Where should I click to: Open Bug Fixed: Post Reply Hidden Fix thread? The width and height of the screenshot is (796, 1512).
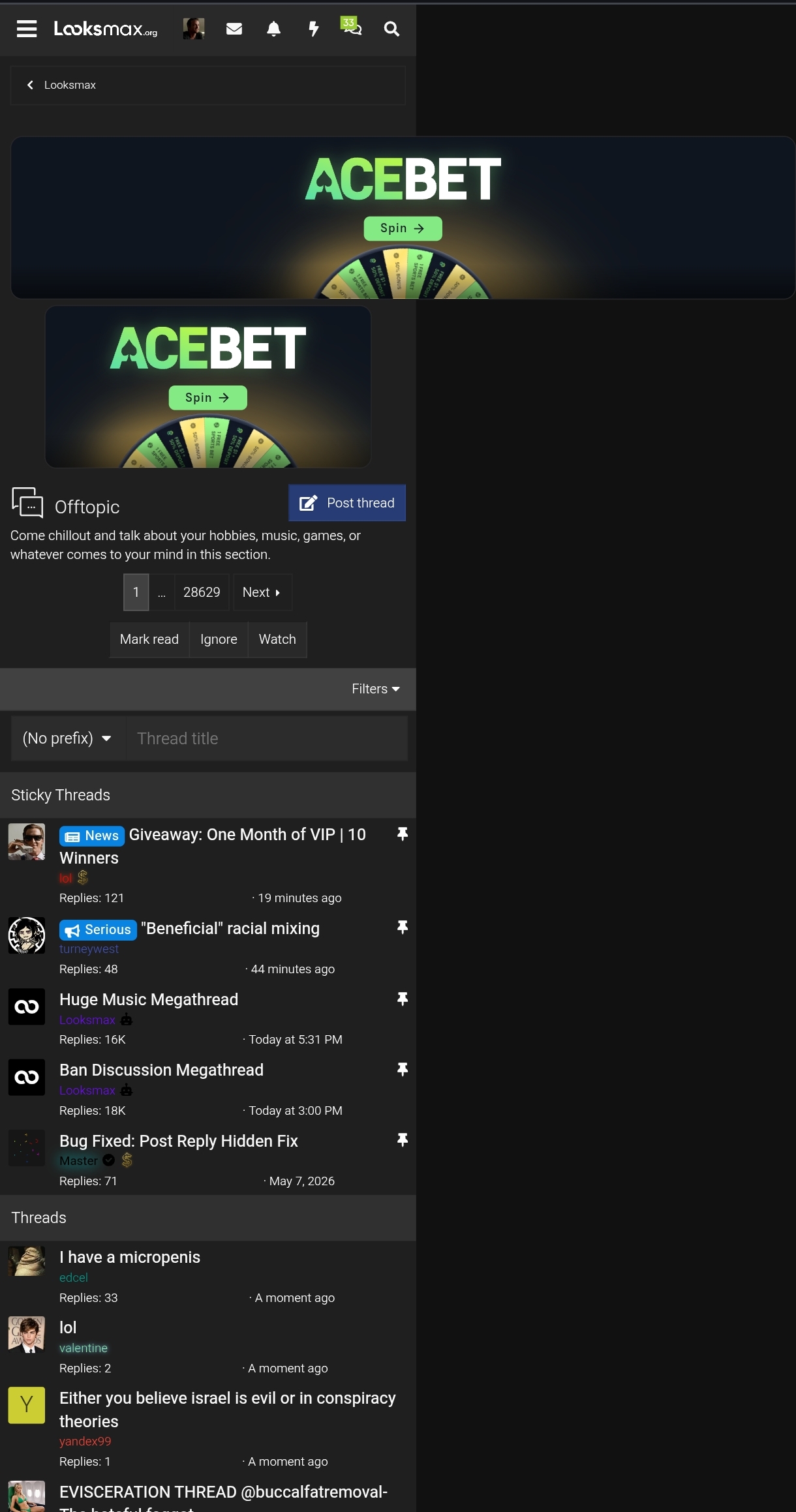[179, 1141]
